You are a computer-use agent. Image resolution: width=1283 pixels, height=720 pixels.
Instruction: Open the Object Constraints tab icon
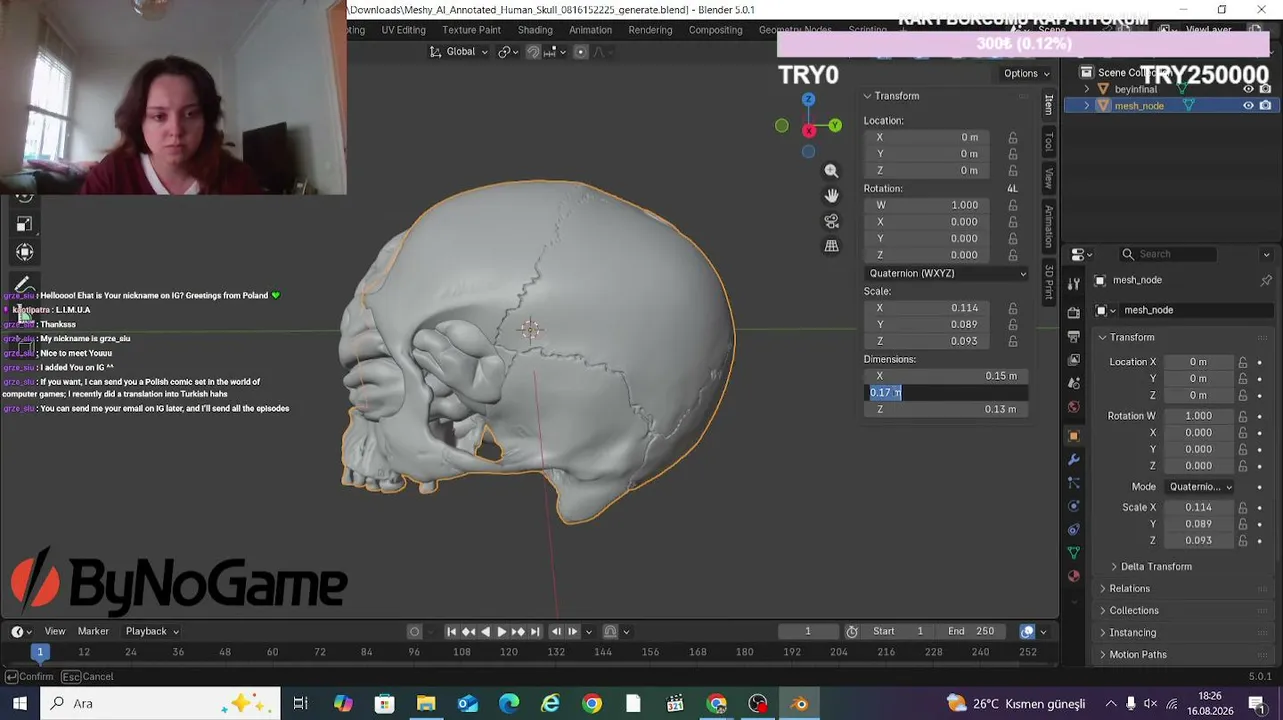point(1074,530)
